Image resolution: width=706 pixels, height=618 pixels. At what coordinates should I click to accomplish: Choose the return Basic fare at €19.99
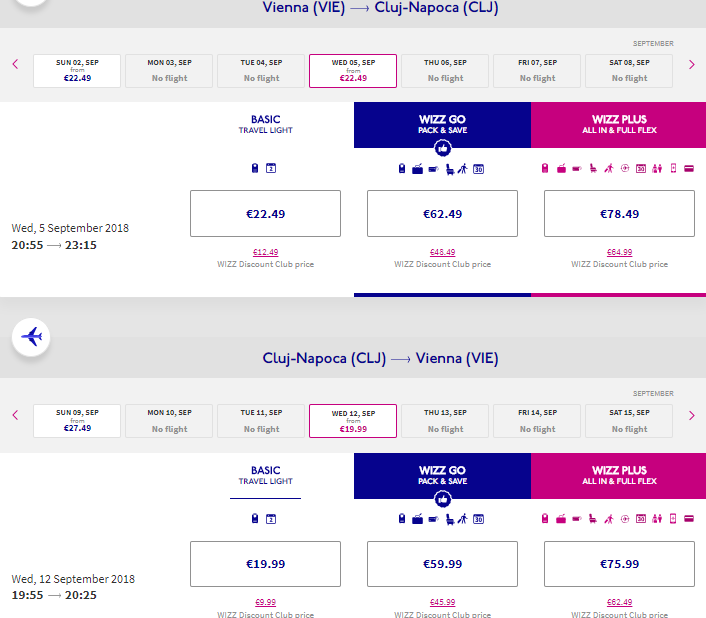(265, 564)
